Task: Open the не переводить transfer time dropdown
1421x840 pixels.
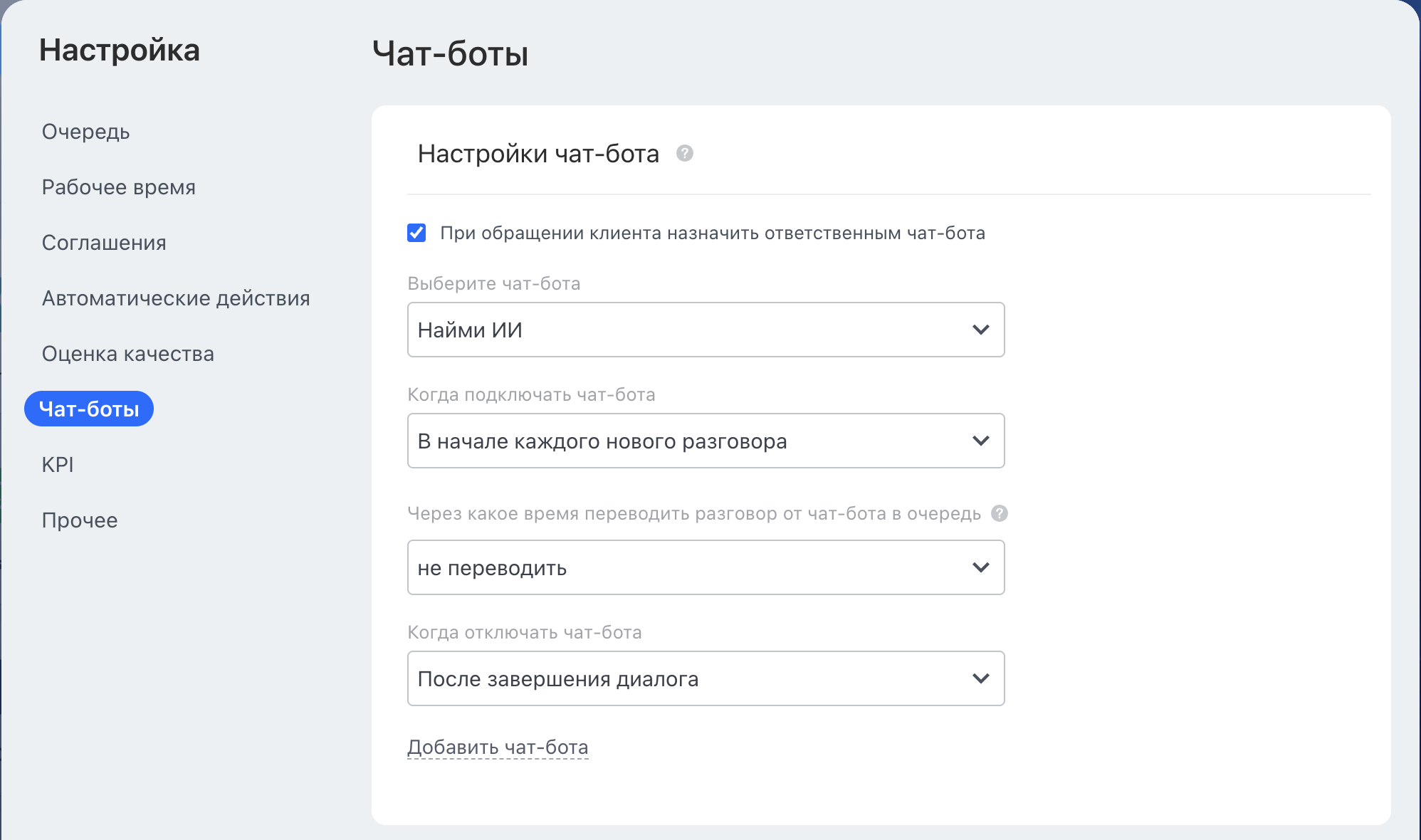Action: [x=705, y=567]
